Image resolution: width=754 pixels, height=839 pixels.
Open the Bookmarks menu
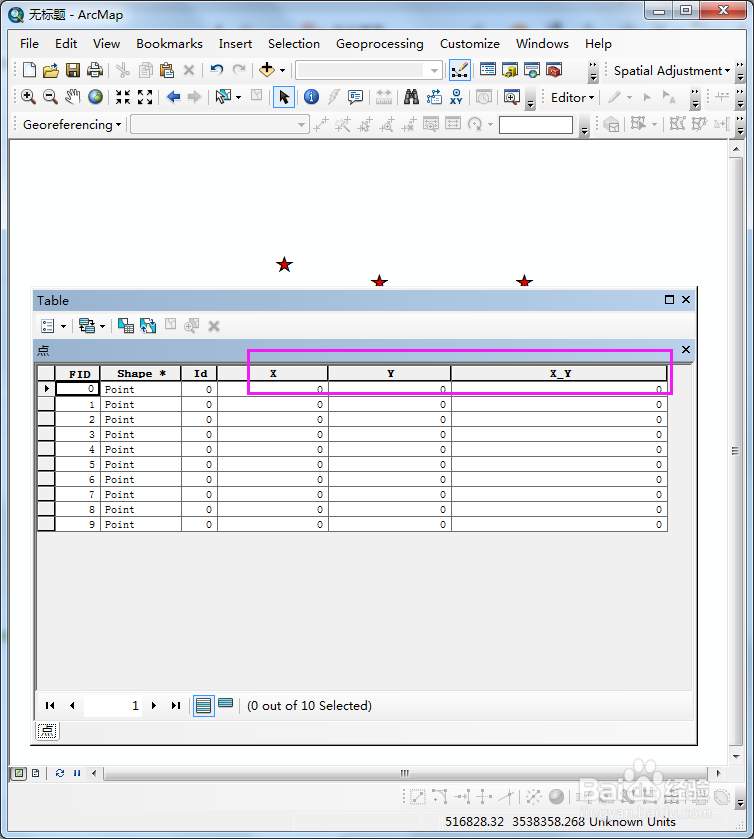click(x=169, y=43)
